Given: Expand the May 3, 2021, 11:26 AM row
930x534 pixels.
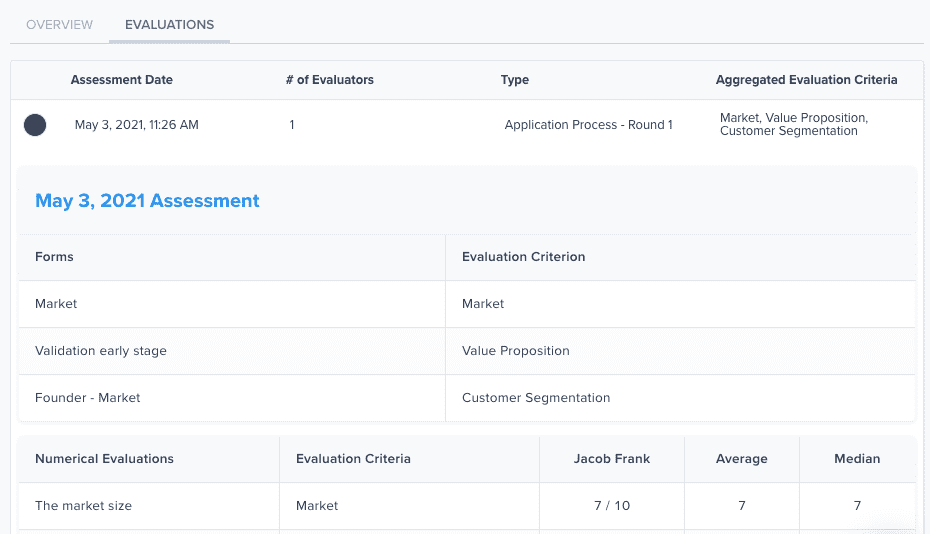Looking at the screenshot, I should (137, 125).
